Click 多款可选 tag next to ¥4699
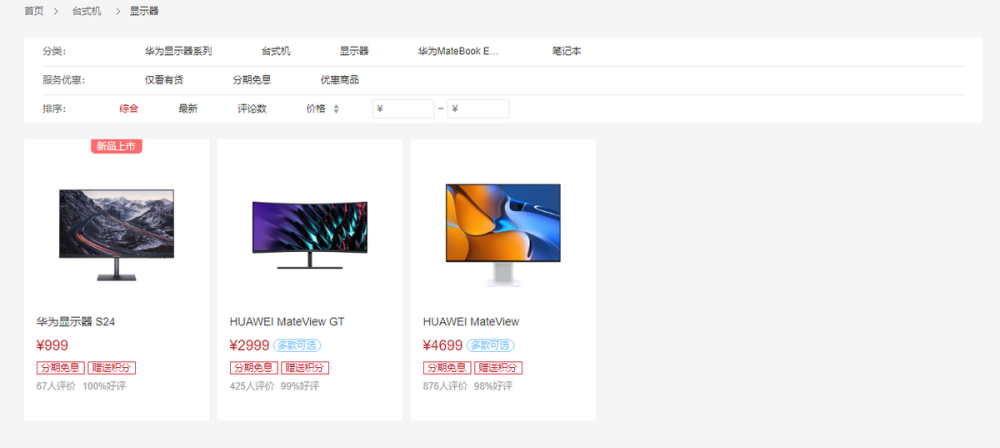The image size is (1000, 448). click(x=490, y=346)
